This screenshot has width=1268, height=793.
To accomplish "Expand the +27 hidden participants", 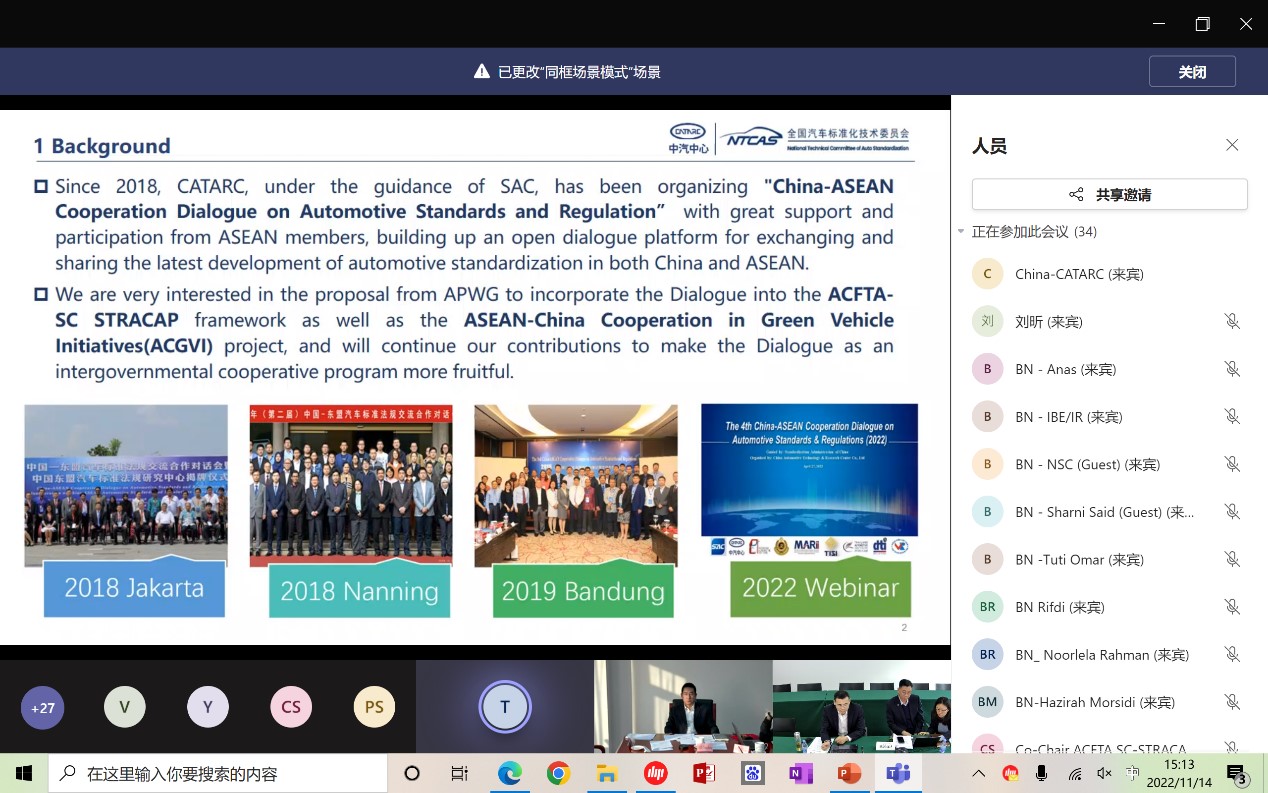I will click(42, 707).
